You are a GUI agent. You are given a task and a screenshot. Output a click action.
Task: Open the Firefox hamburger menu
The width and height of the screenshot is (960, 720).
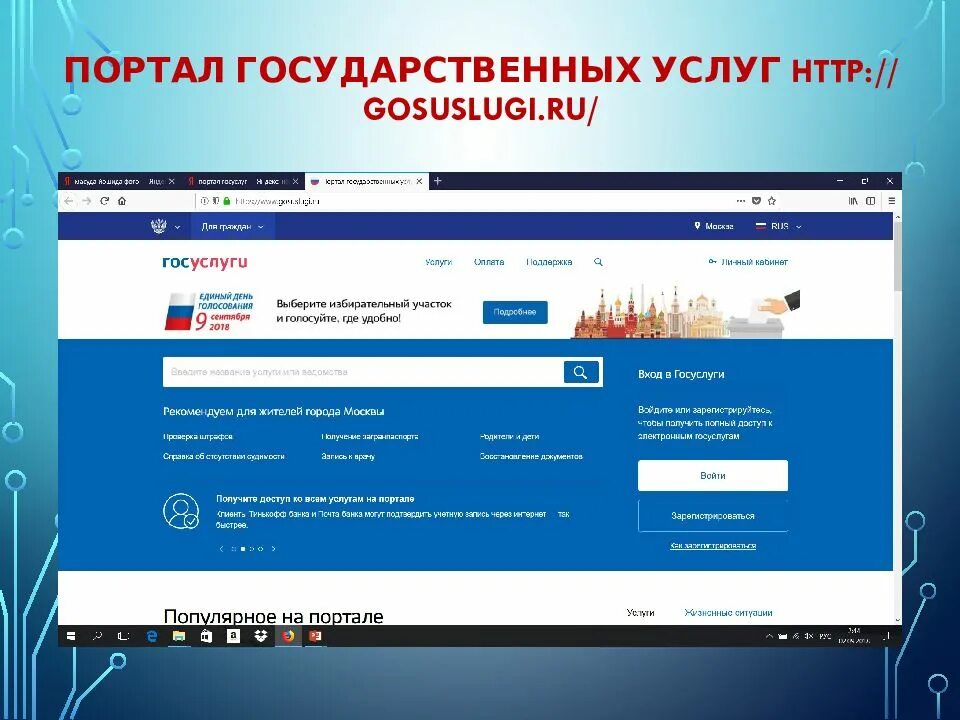[x=891, y=201]
